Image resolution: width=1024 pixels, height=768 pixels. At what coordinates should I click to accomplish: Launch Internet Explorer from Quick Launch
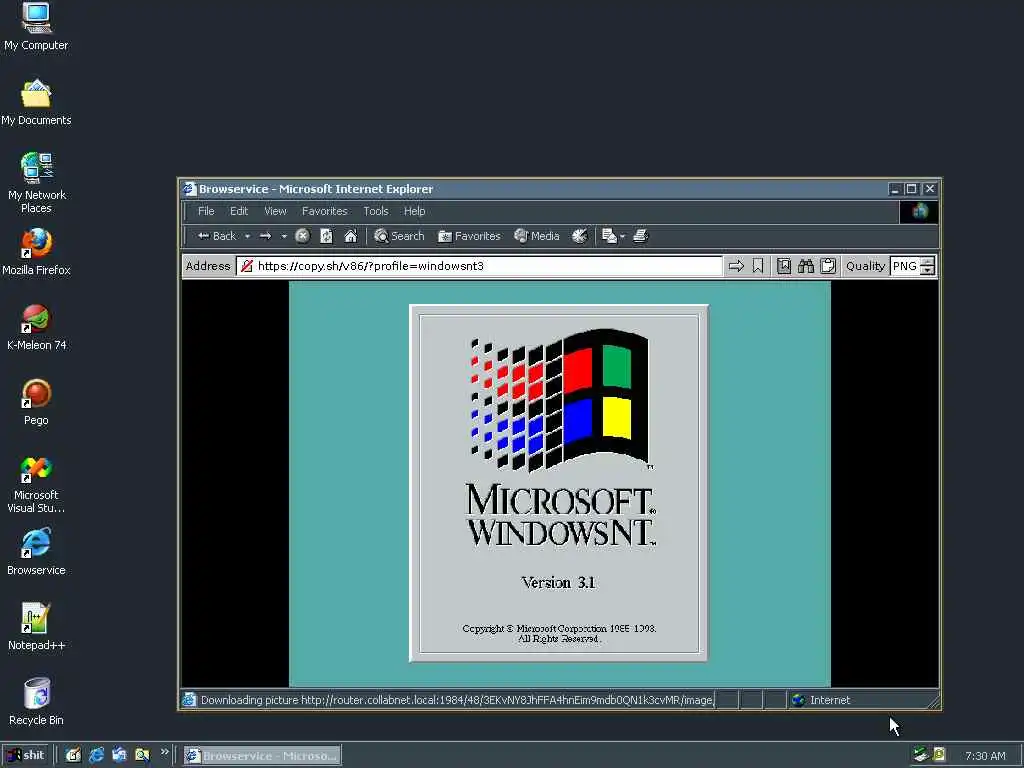pyautogui.click(x=96, y=756)
